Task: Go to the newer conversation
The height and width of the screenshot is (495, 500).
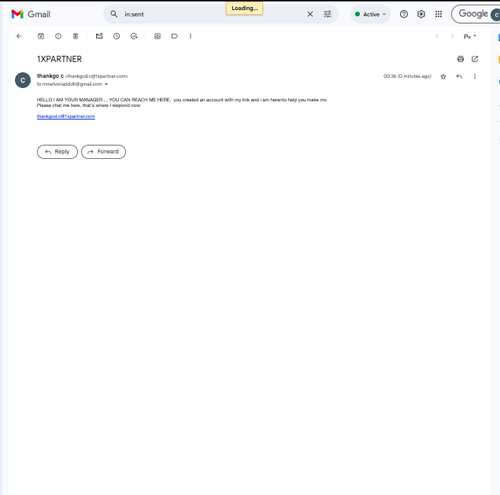Action: tap(437, 36)
